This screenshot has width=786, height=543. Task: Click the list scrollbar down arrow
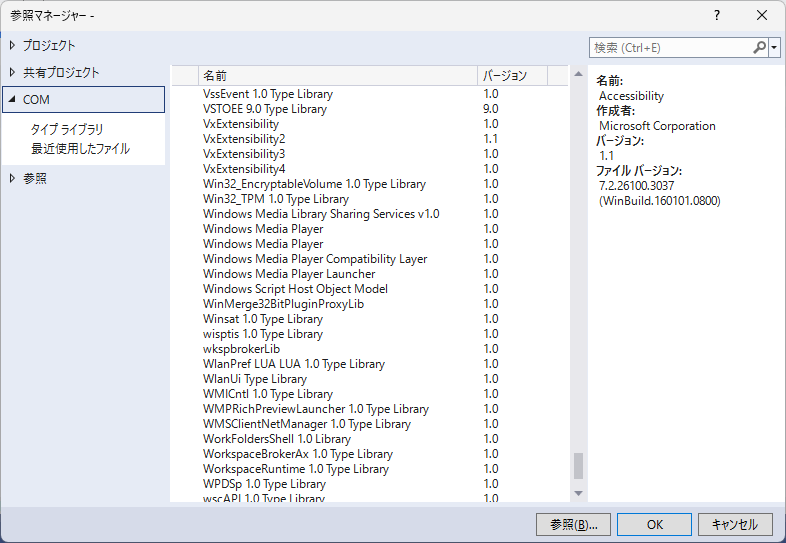point(578,493)
